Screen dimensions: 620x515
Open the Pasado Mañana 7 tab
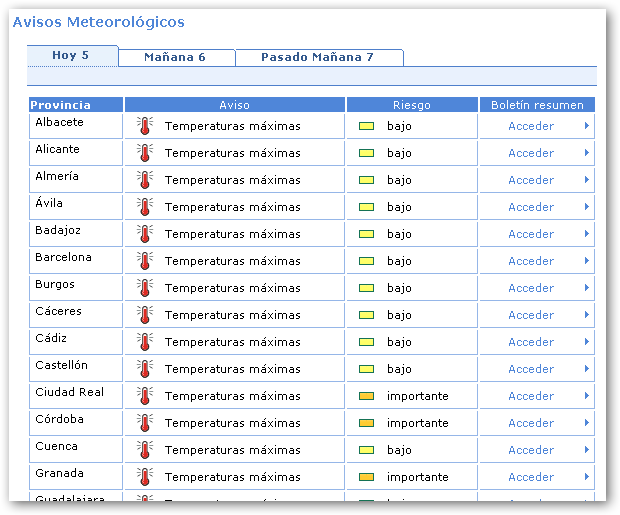pyautogui.click(x=317, y=57)
